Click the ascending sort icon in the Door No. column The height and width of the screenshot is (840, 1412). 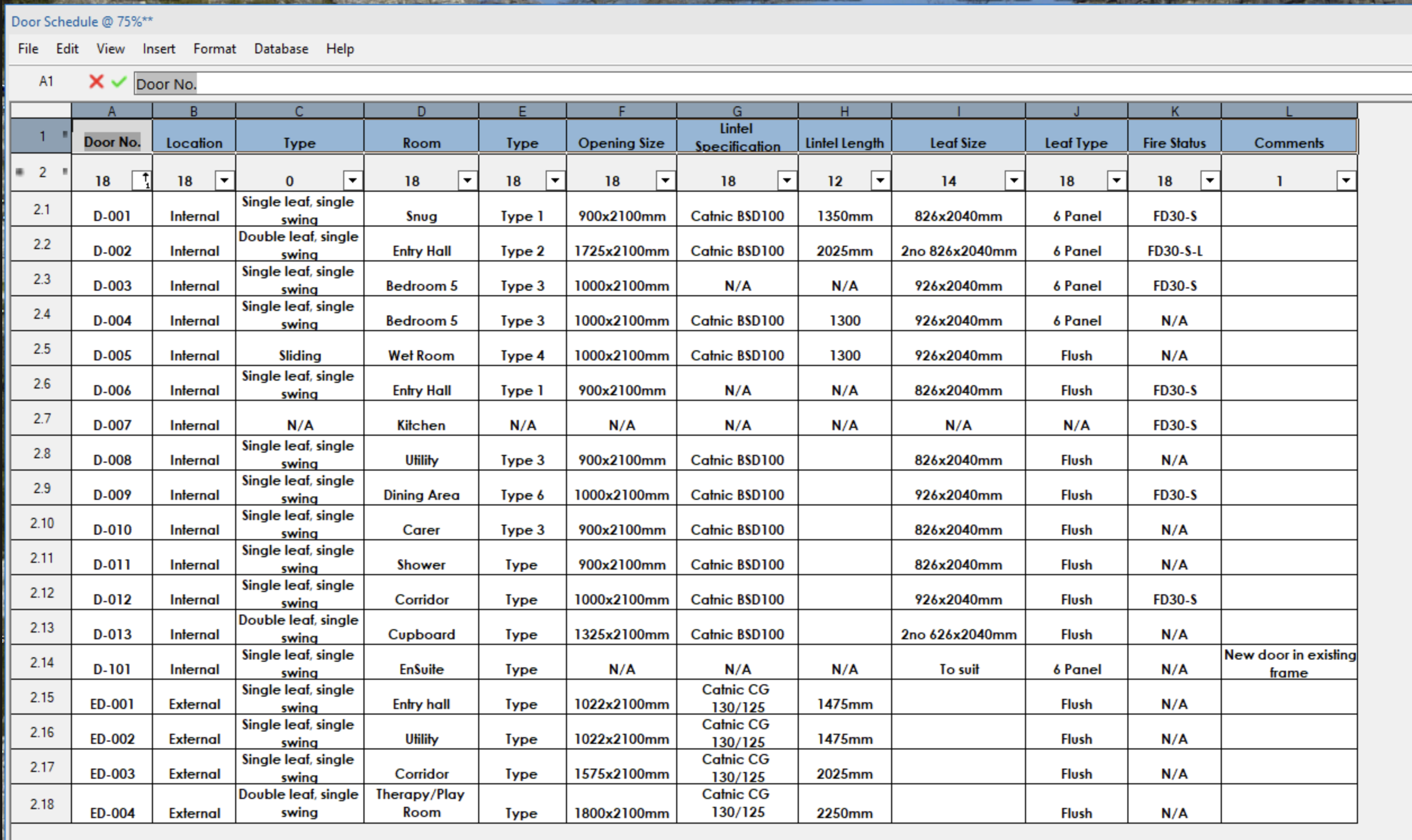[145, 180]
